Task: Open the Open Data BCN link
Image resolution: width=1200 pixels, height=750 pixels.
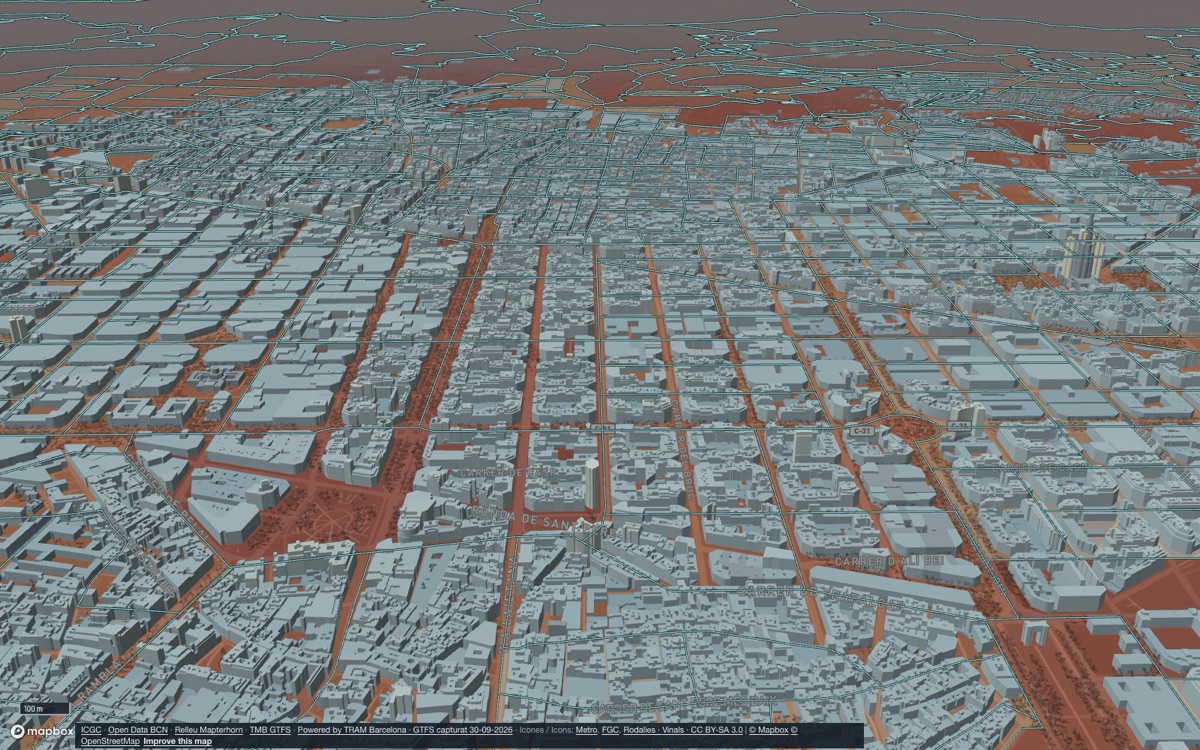Action: point(138,730)
